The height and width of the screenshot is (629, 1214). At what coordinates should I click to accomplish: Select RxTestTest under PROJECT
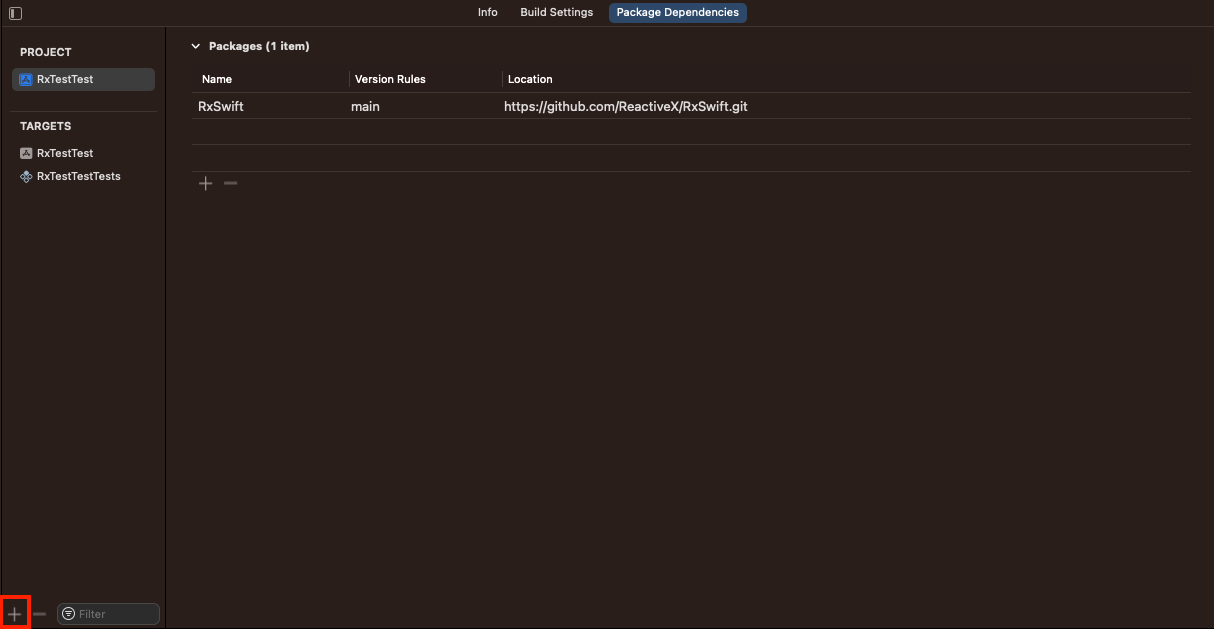pos(83,79)
